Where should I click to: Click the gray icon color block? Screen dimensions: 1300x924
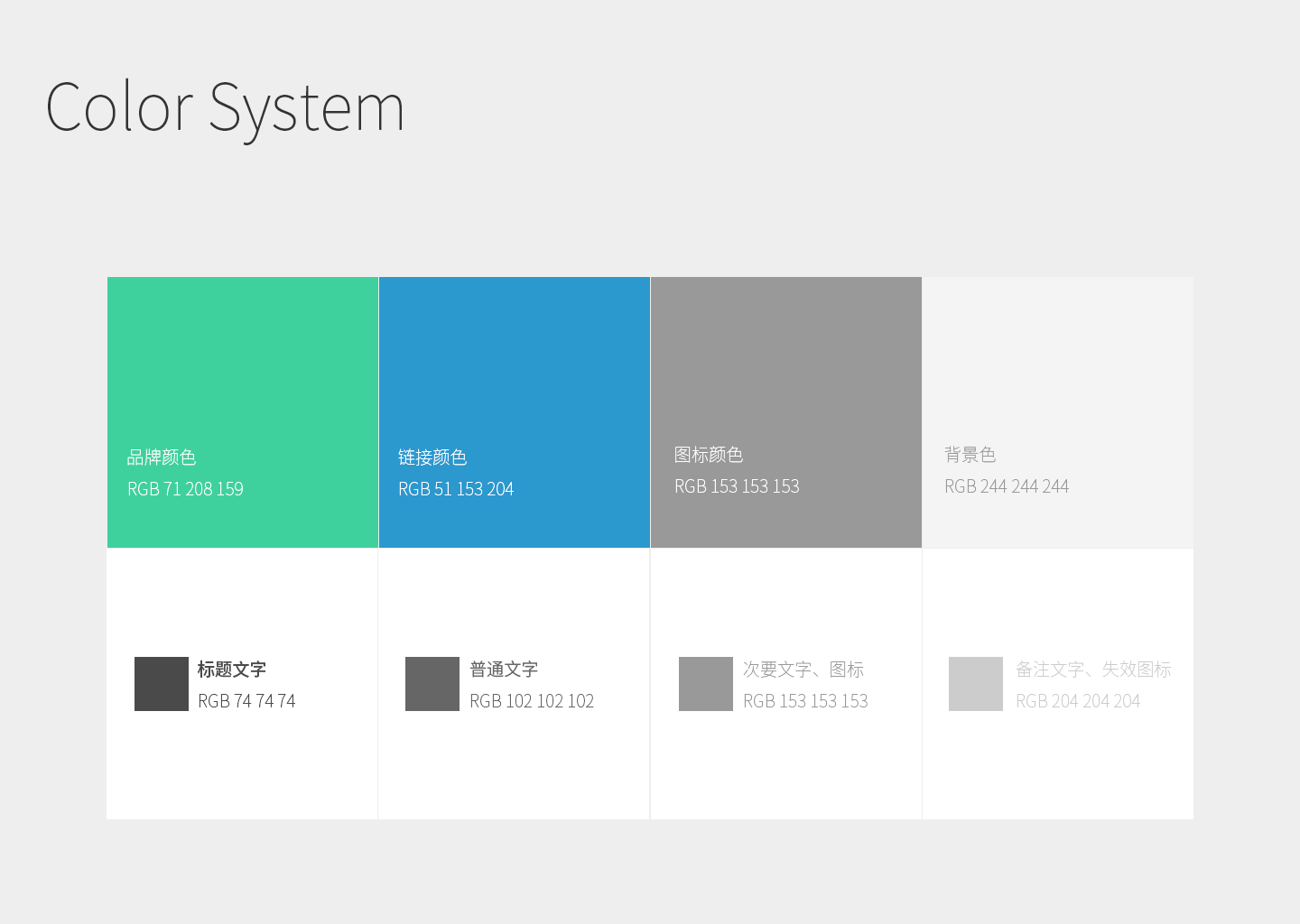click(786, 412)
